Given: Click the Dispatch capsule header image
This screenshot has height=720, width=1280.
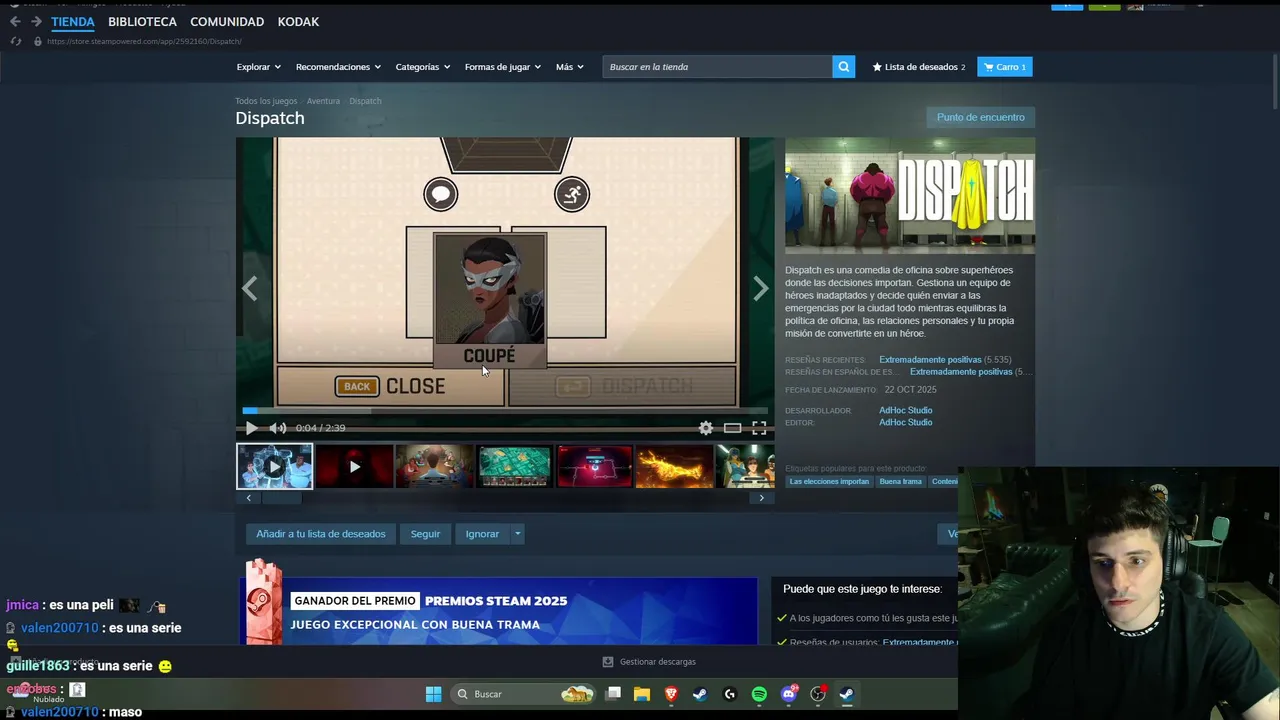Looking at the screenshot, I should [x=910, y=195].
